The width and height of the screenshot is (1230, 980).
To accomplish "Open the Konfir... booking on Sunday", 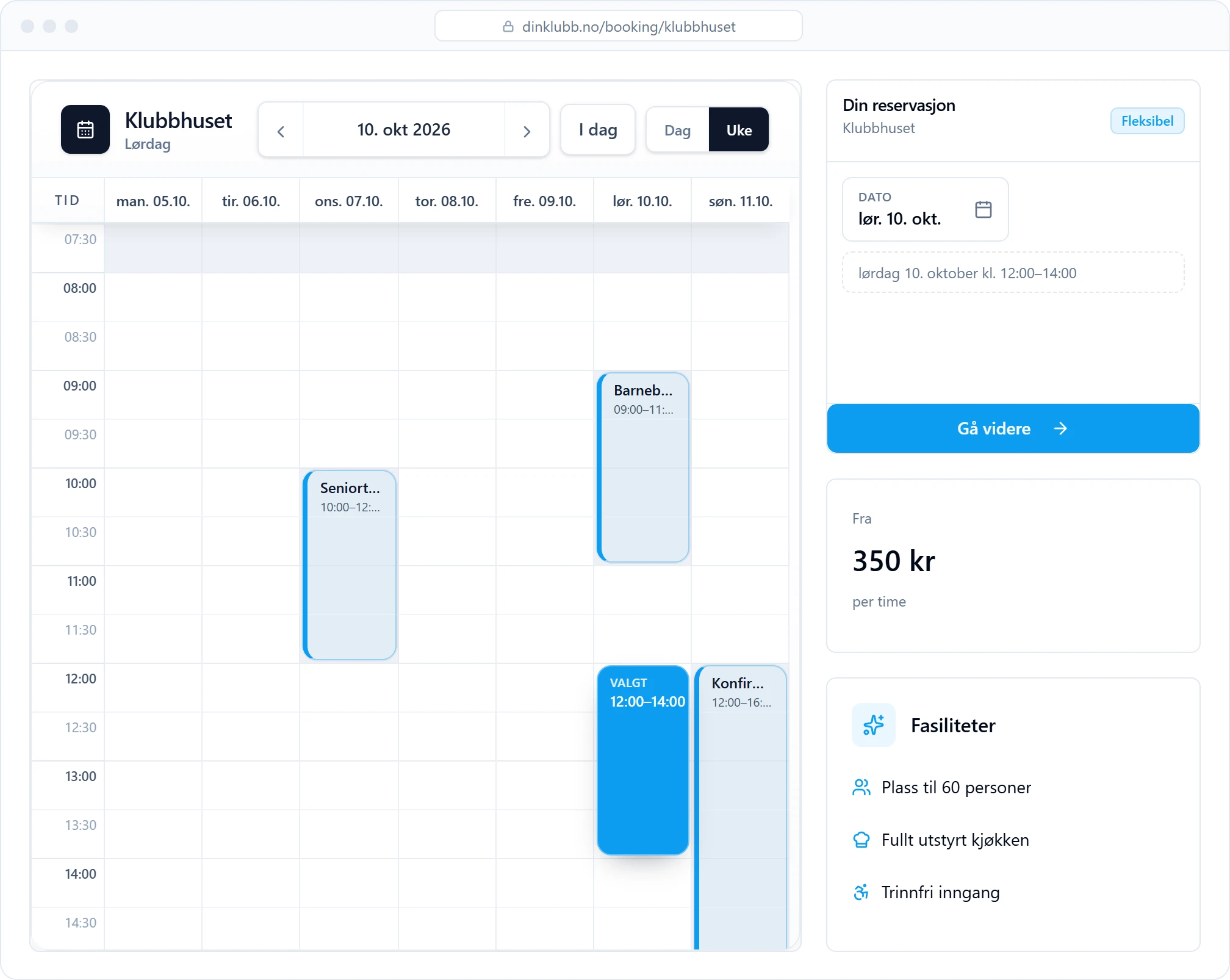I will 741,807.
